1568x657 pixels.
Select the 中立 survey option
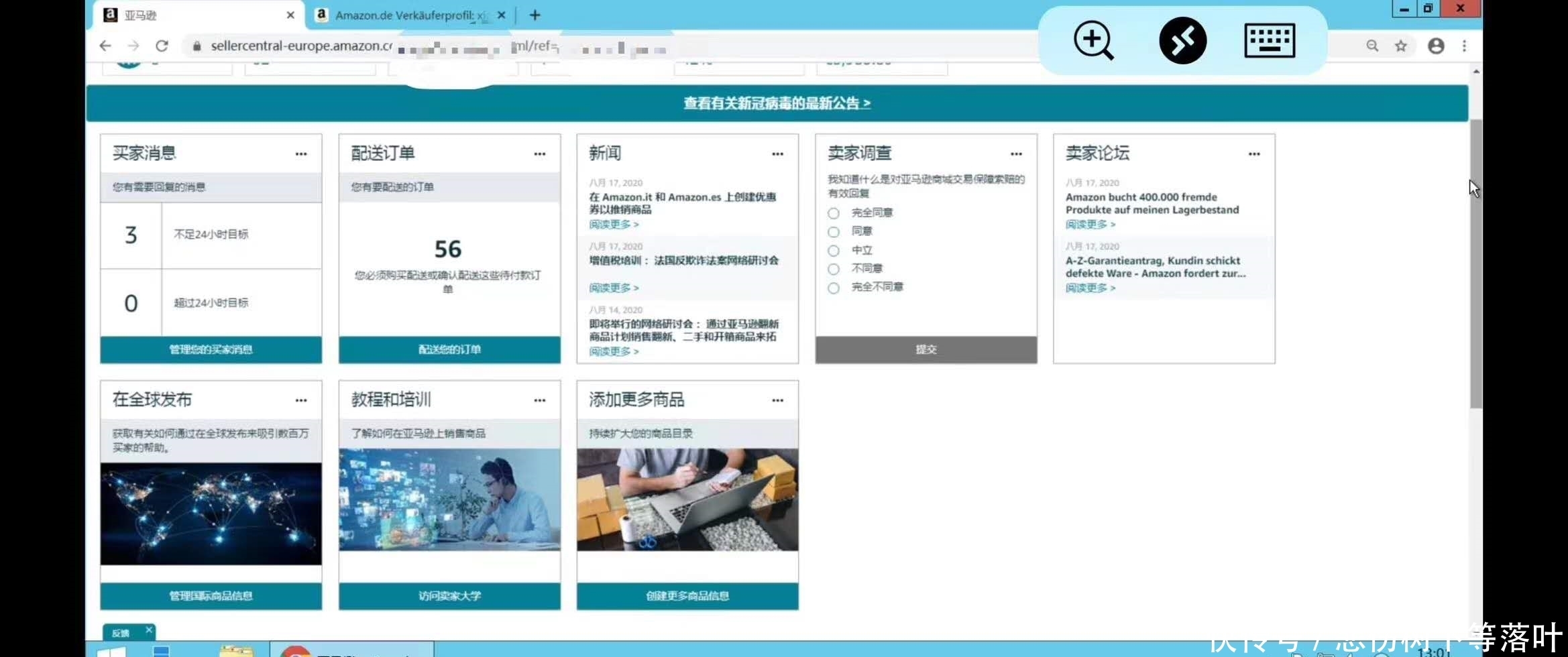click(x=834, y=251)
